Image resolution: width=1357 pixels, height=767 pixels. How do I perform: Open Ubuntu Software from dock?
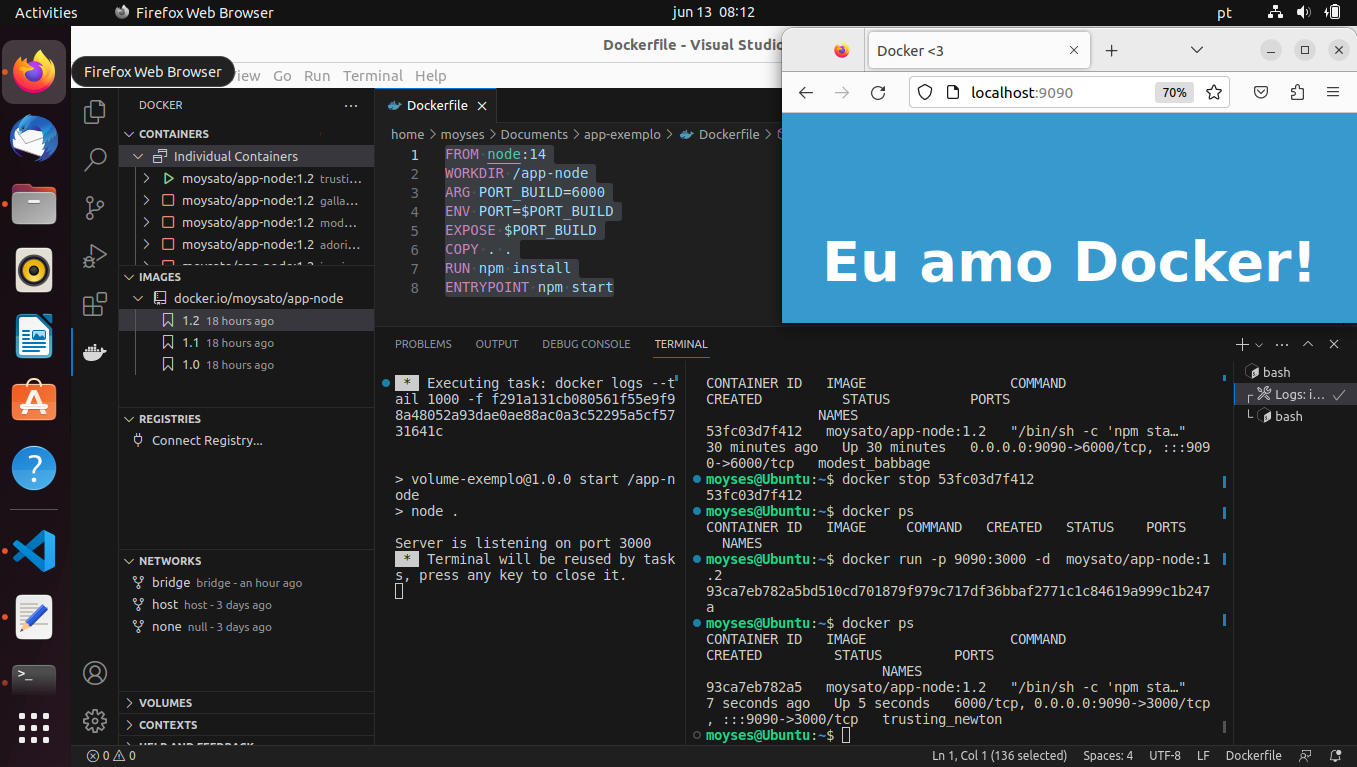34,402
